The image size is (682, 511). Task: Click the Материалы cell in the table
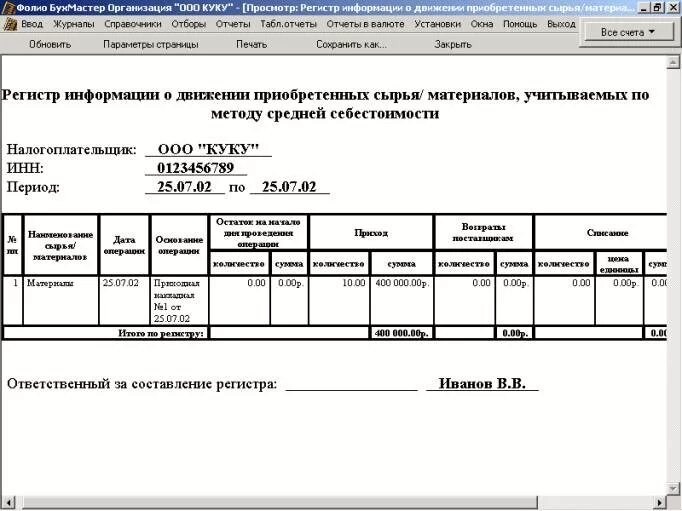point(60,300)
